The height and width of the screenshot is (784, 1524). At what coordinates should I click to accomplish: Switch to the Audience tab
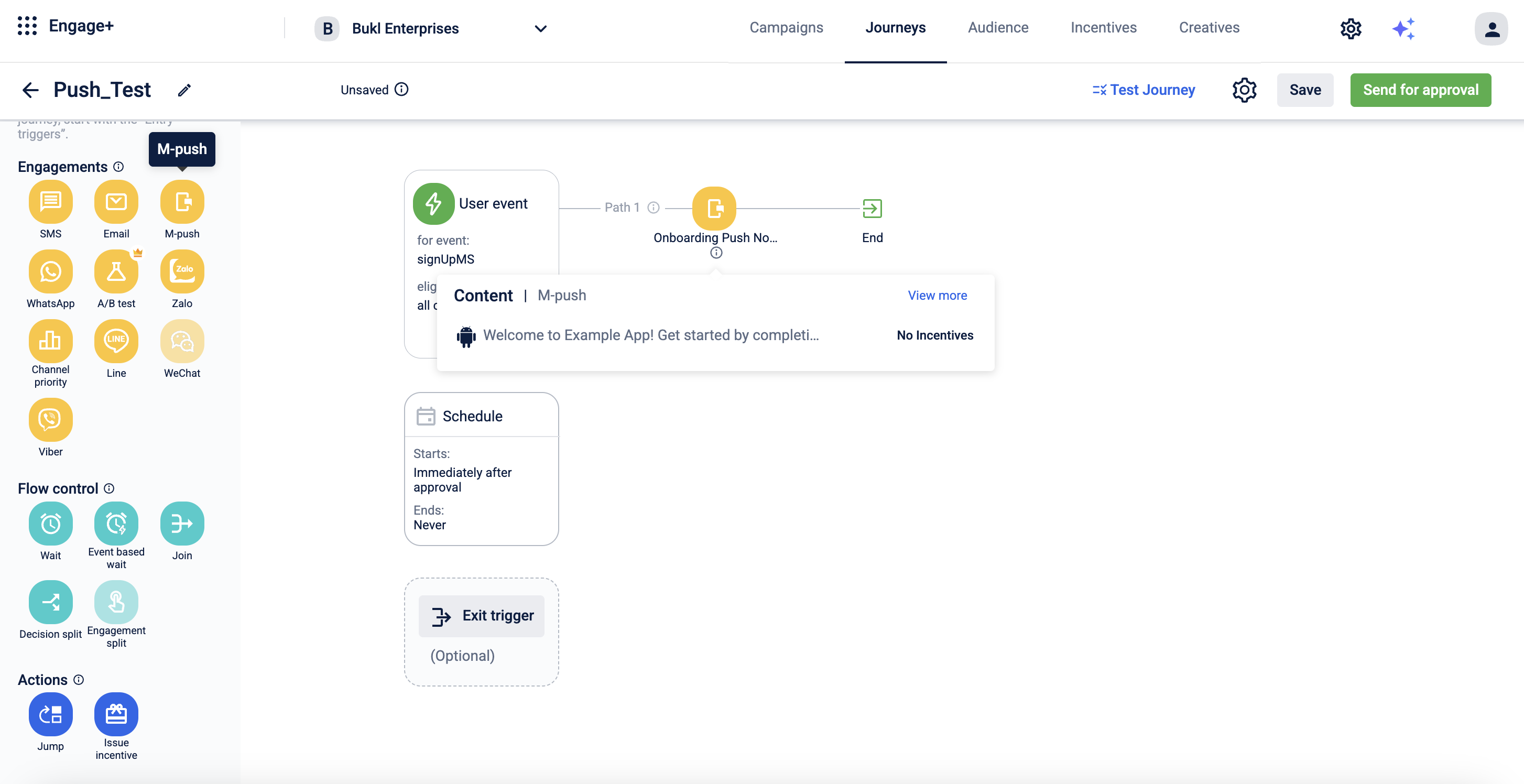[x=997, y=28]
